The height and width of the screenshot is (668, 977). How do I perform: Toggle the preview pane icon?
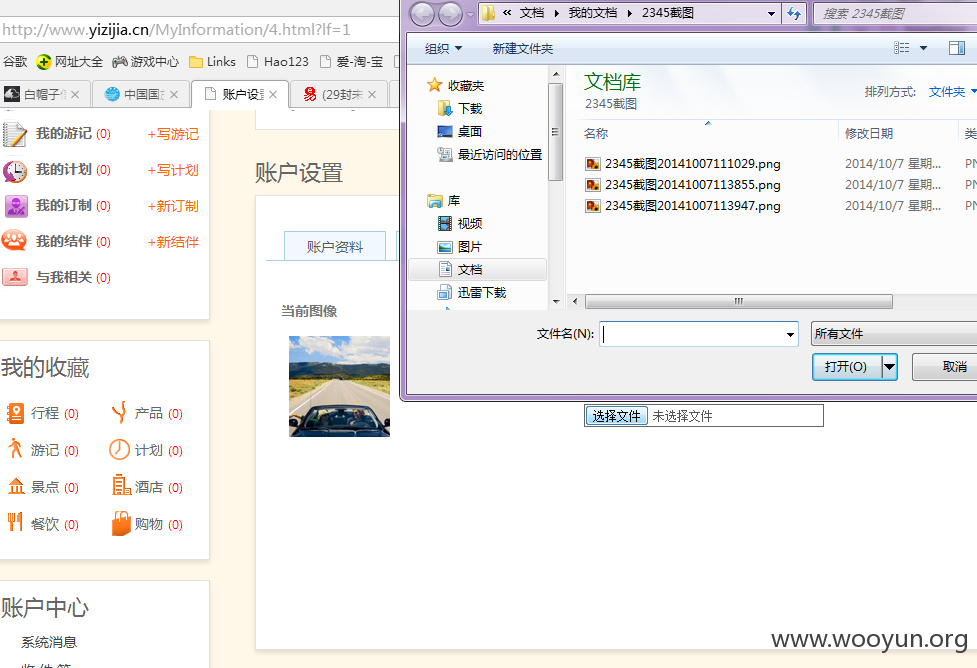click(956, 48)
